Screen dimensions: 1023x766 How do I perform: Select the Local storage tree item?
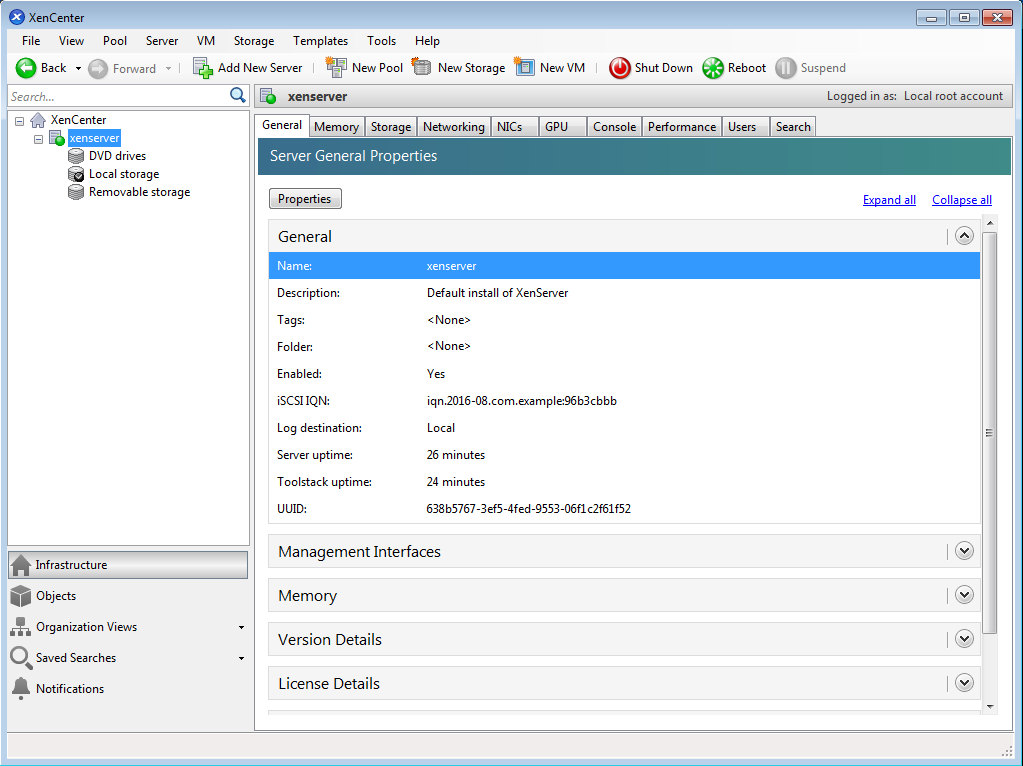[123, 174]
